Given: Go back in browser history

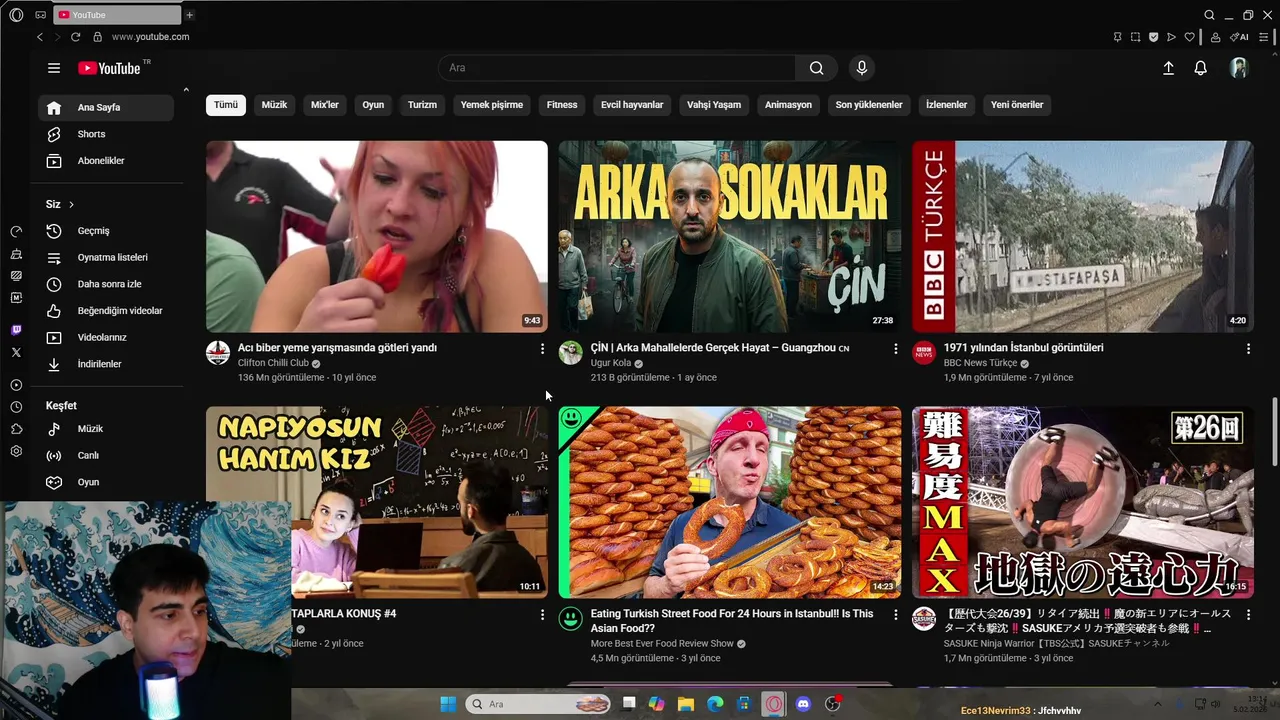Looking at the screenshot, I should 40,37.
